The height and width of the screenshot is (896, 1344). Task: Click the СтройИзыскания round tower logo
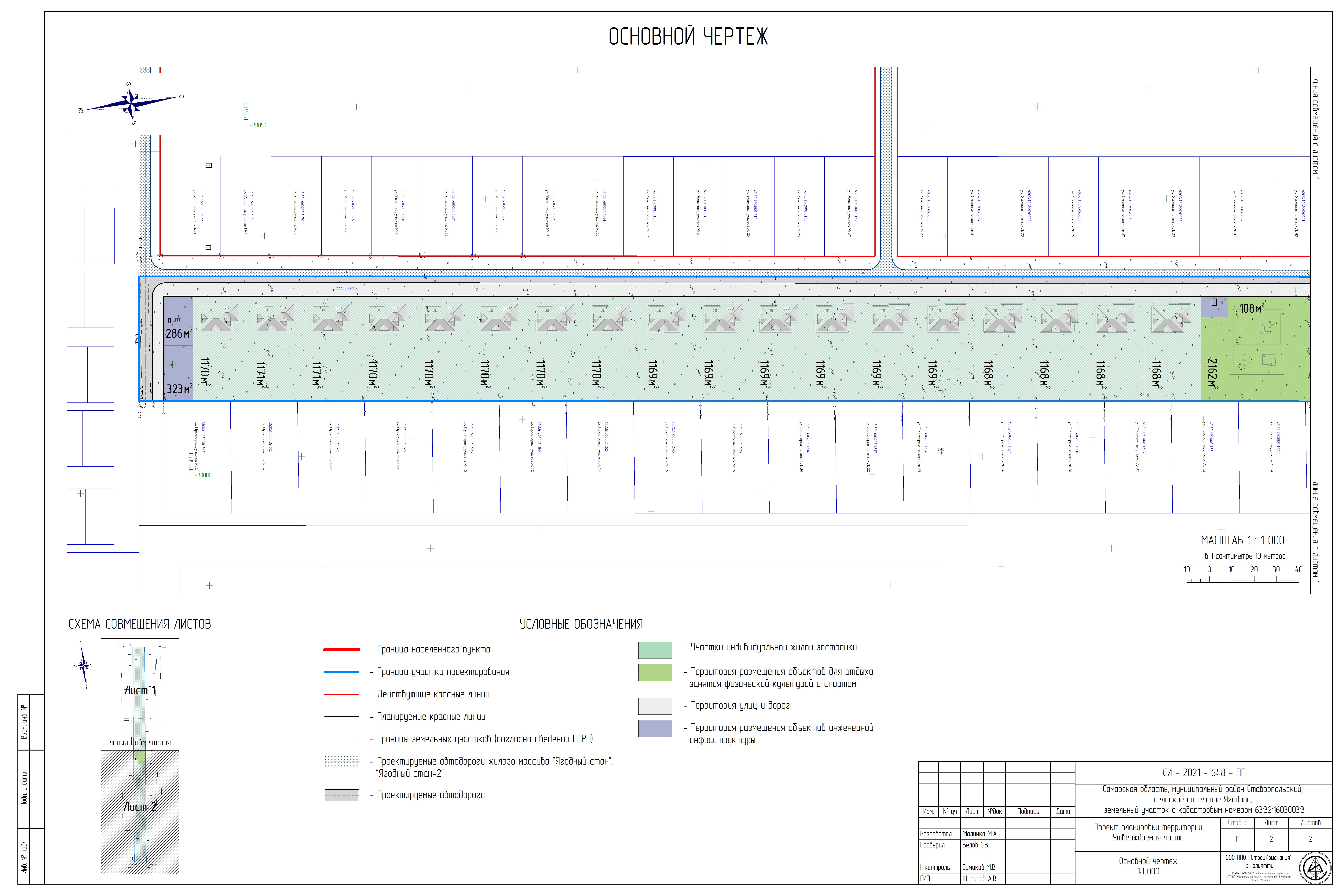click(1315, 868)
